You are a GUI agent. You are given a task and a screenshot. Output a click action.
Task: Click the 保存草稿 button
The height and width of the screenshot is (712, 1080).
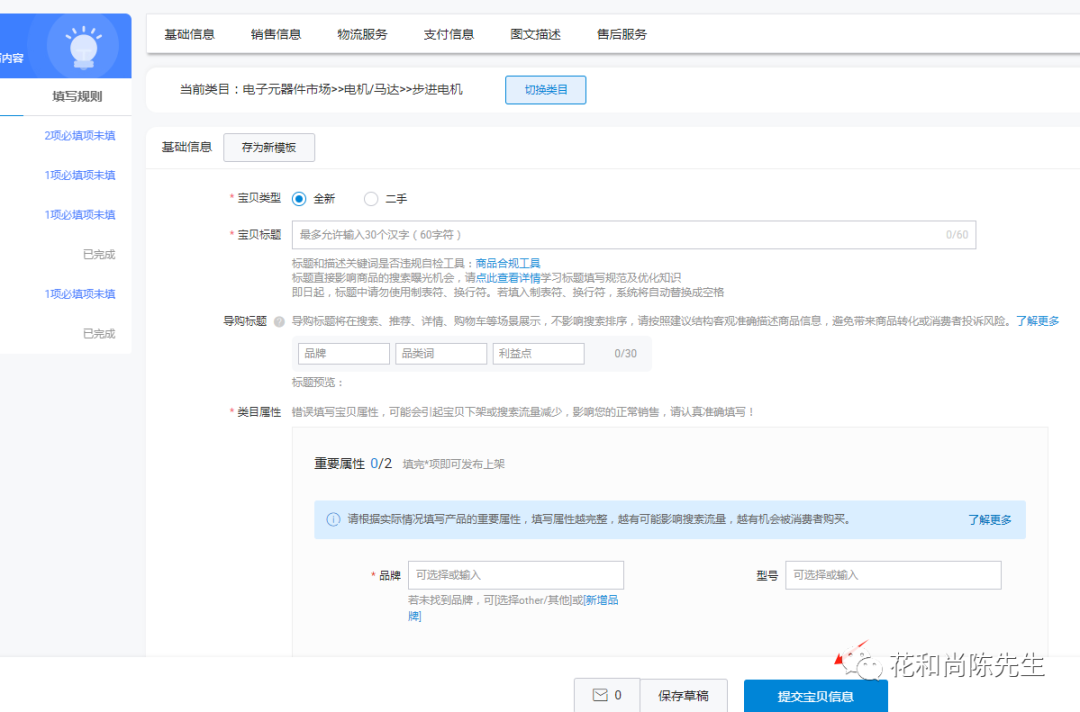684,694
